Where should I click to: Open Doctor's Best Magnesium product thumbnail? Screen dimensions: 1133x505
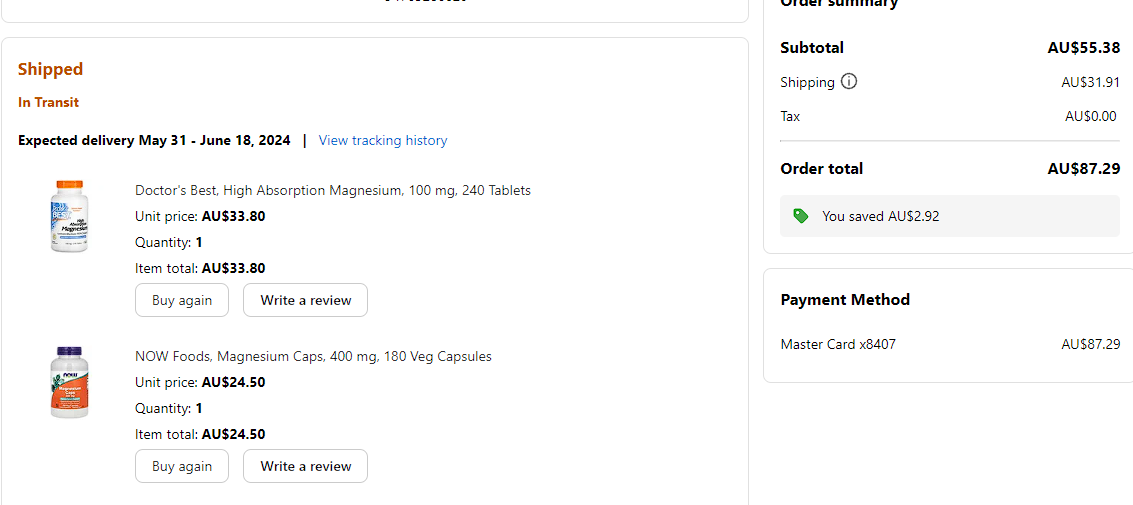pos(69,216)
